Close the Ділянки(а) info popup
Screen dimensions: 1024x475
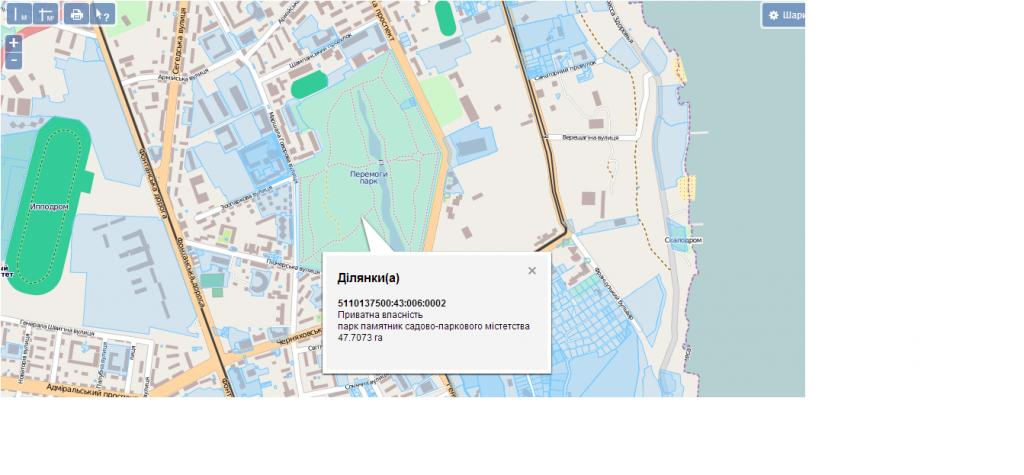[532, 270]
